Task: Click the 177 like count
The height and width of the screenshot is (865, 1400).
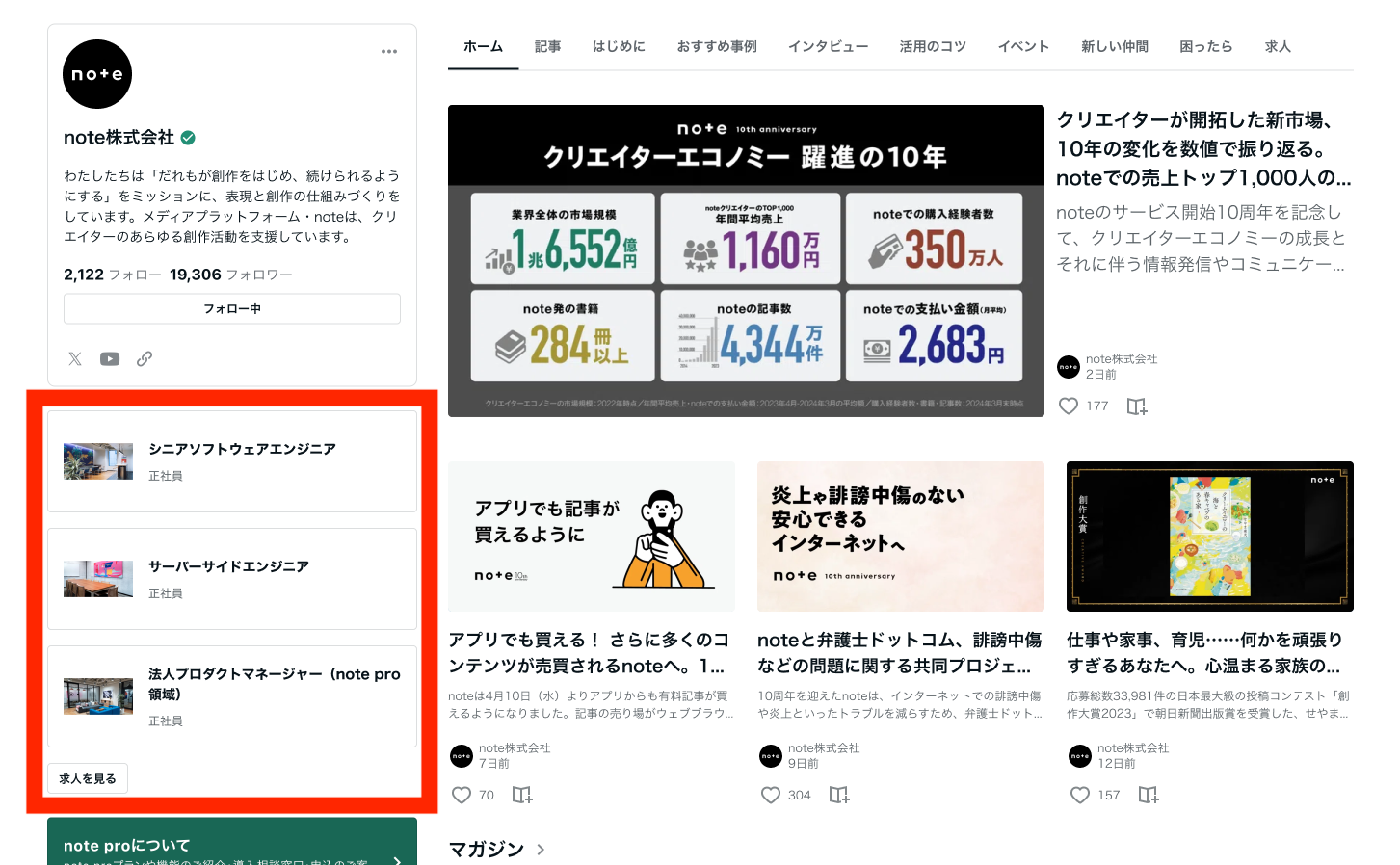Action: pos(1097,406)
